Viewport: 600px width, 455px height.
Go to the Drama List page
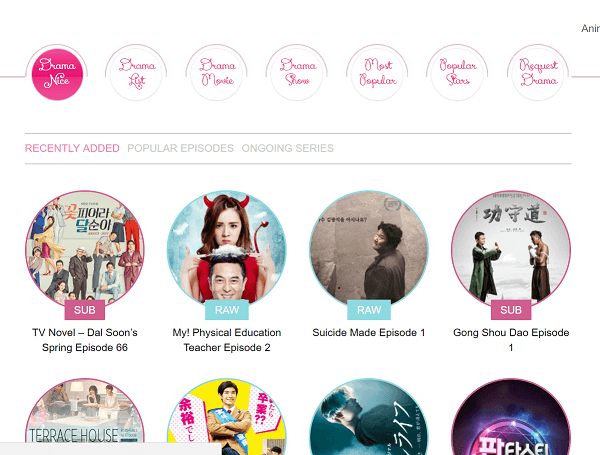(136, 74)
